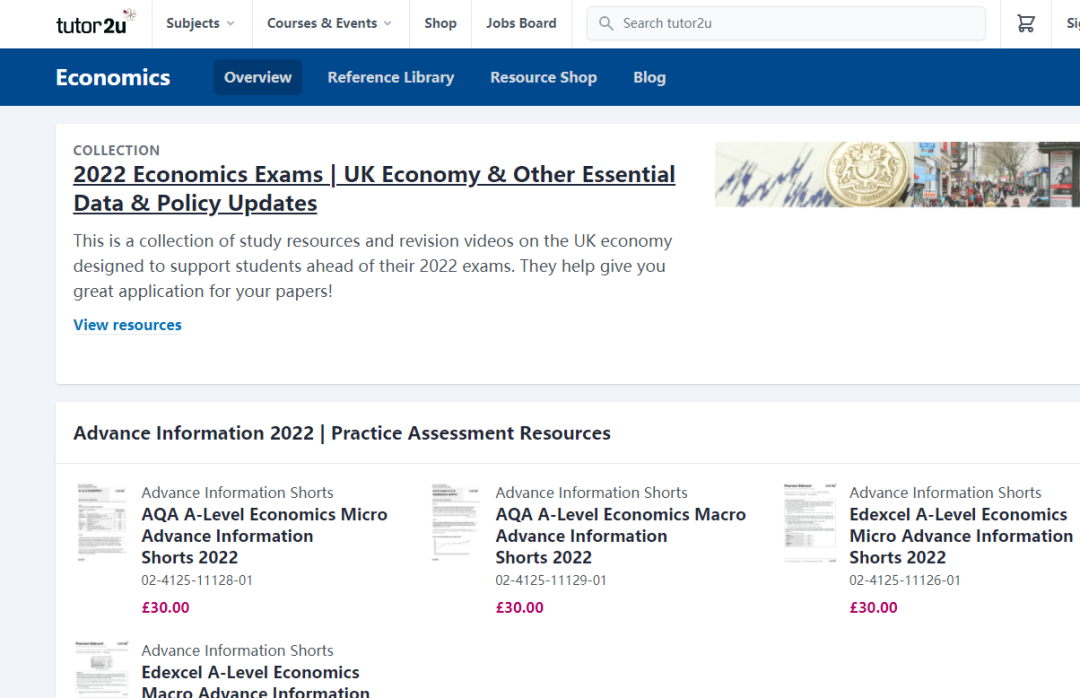Open Edexcel Micro Advance Information Shorts title
Viewport: 1080px width, 698px height.
pos(961,536)
